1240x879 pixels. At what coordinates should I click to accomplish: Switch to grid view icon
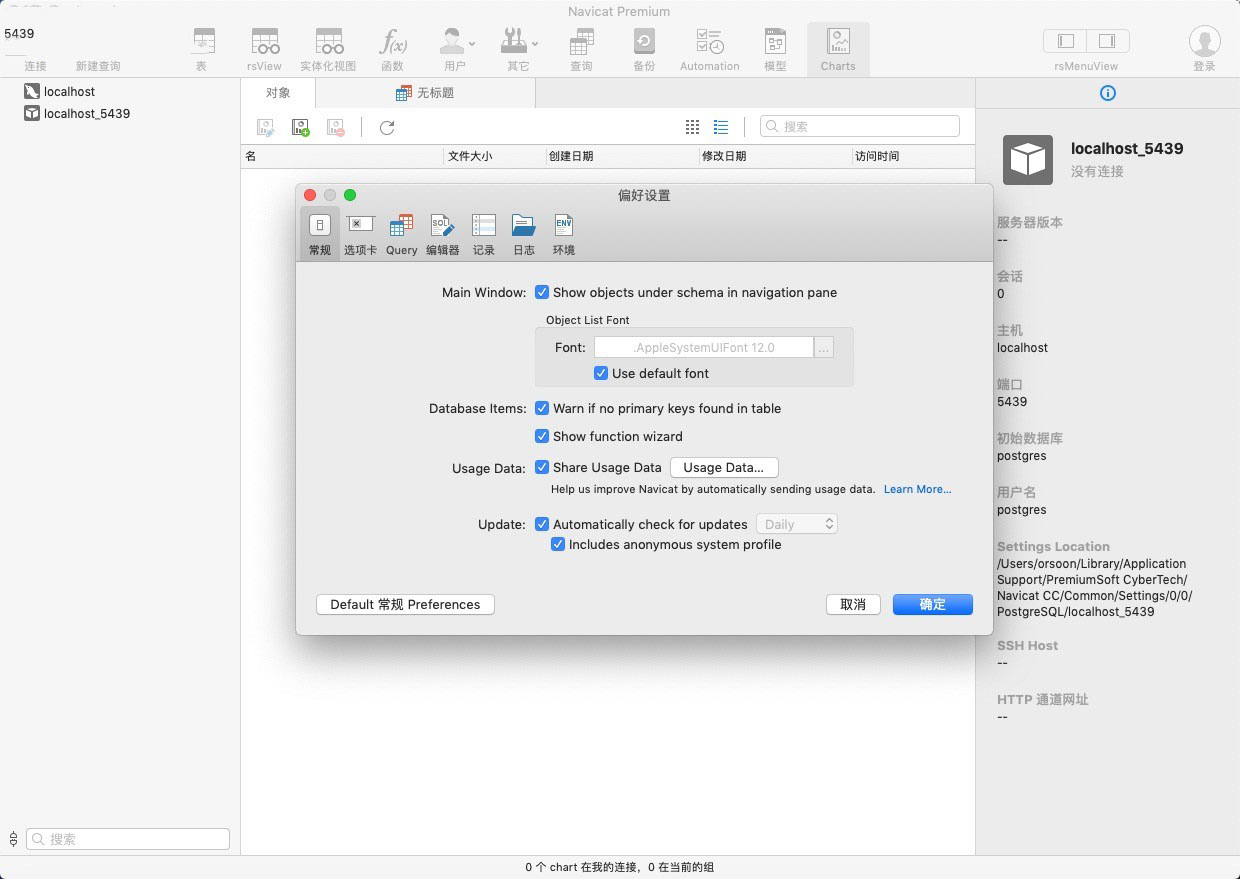pos(692,127)
